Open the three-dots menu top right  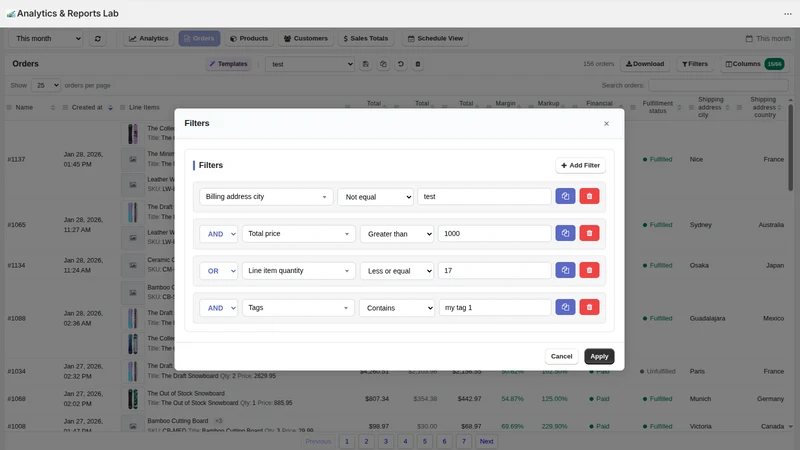(x=788, y=14)
